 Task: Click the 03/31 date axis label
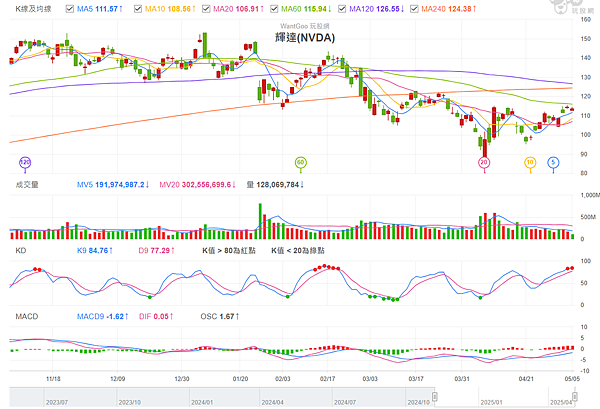pos(462,379)
